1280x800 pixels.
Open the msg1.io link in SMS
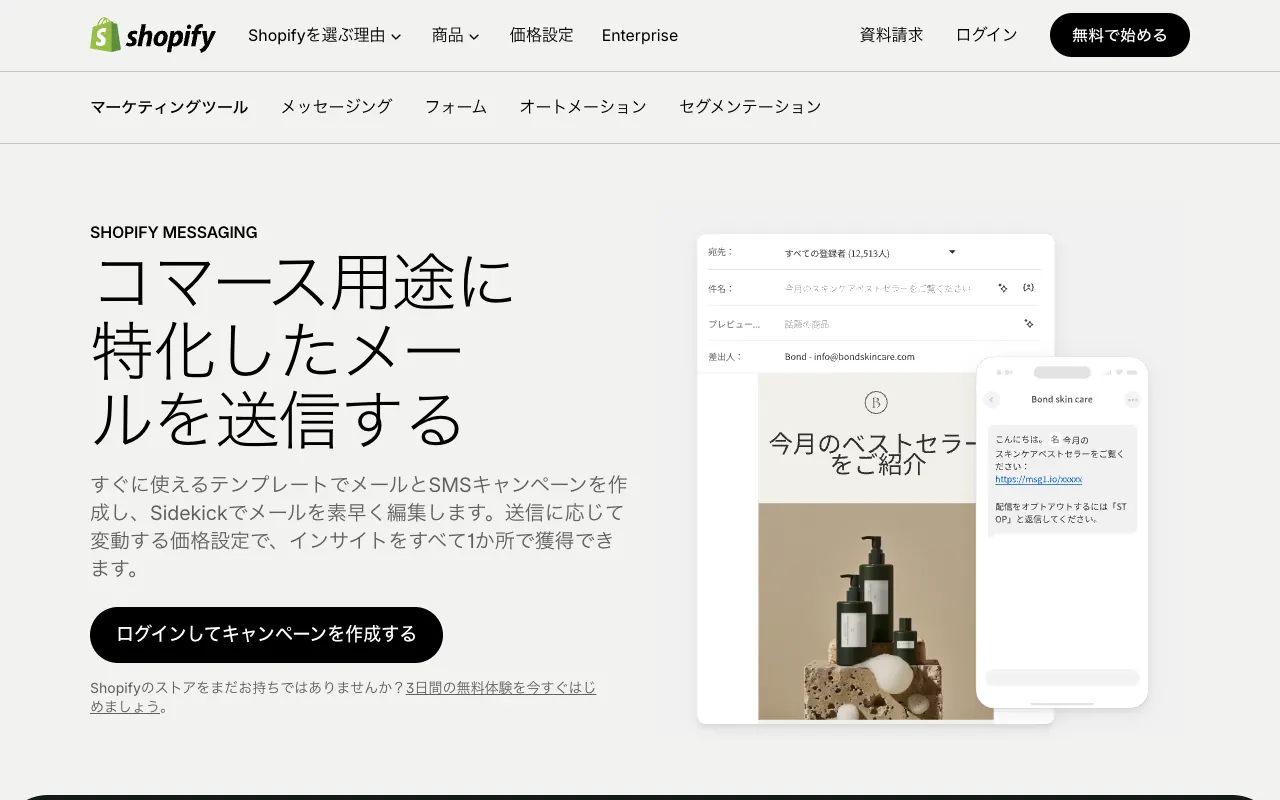1038,479
